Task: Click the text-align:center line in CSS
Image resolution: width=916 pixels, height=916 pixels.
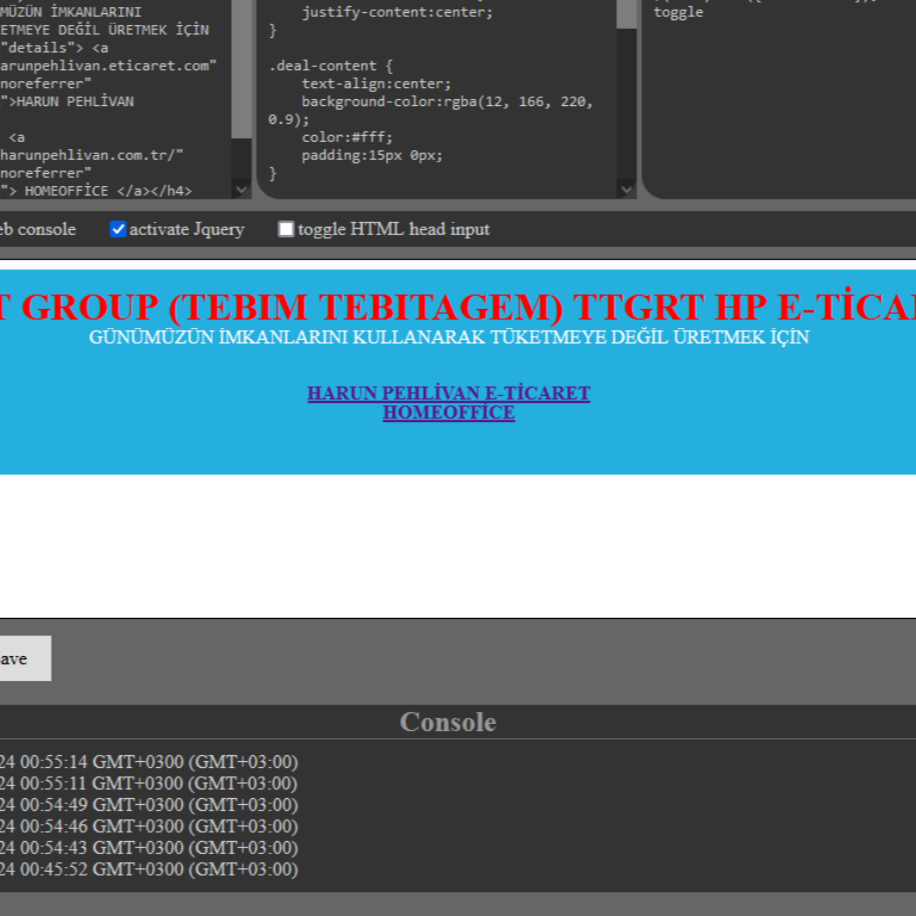Action: (x=376, y=84)
